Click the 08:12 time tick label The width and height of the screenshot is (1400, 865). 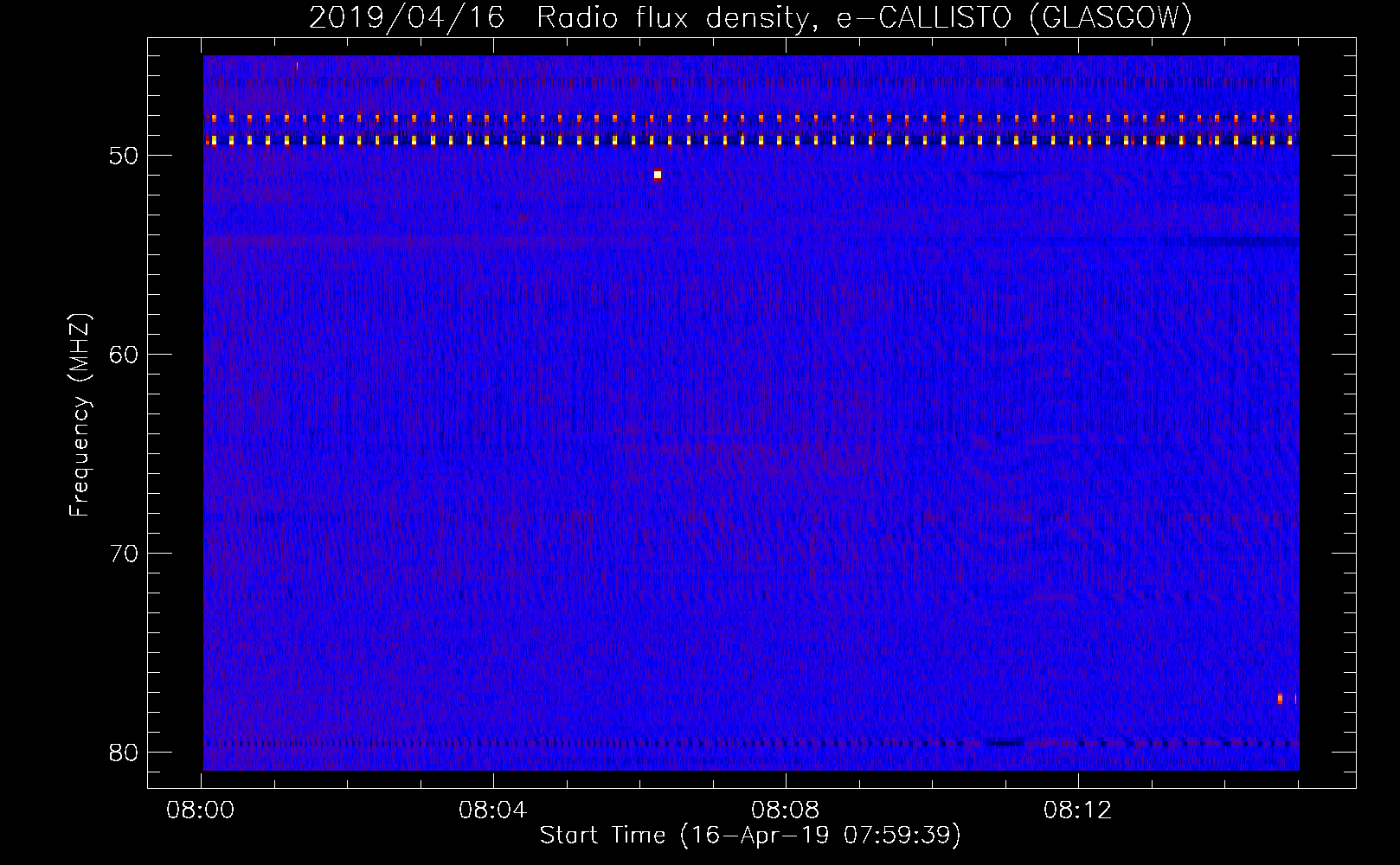click(1077, 811)
